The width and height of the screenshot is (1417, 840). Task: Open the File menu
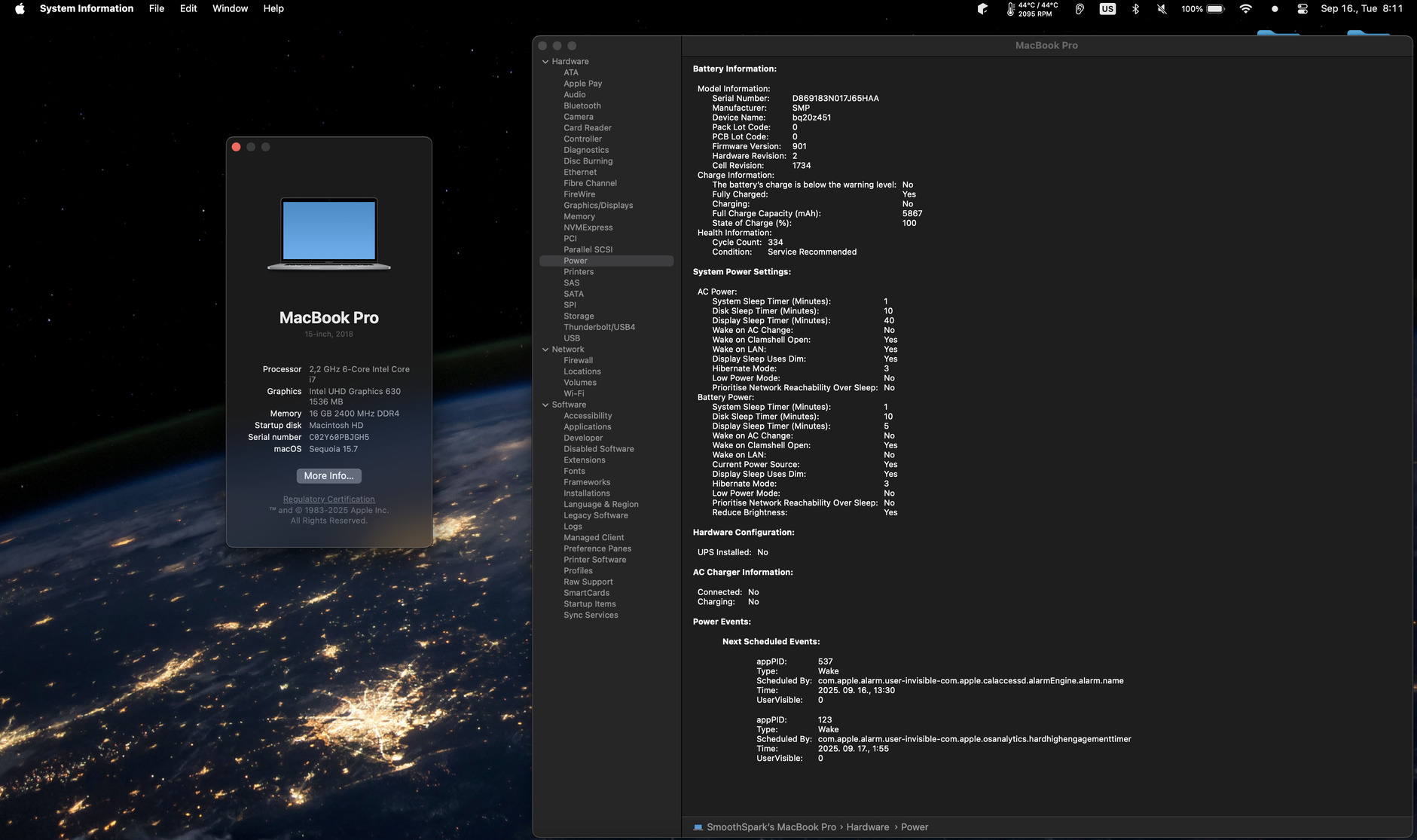click(x=157, y=9)
